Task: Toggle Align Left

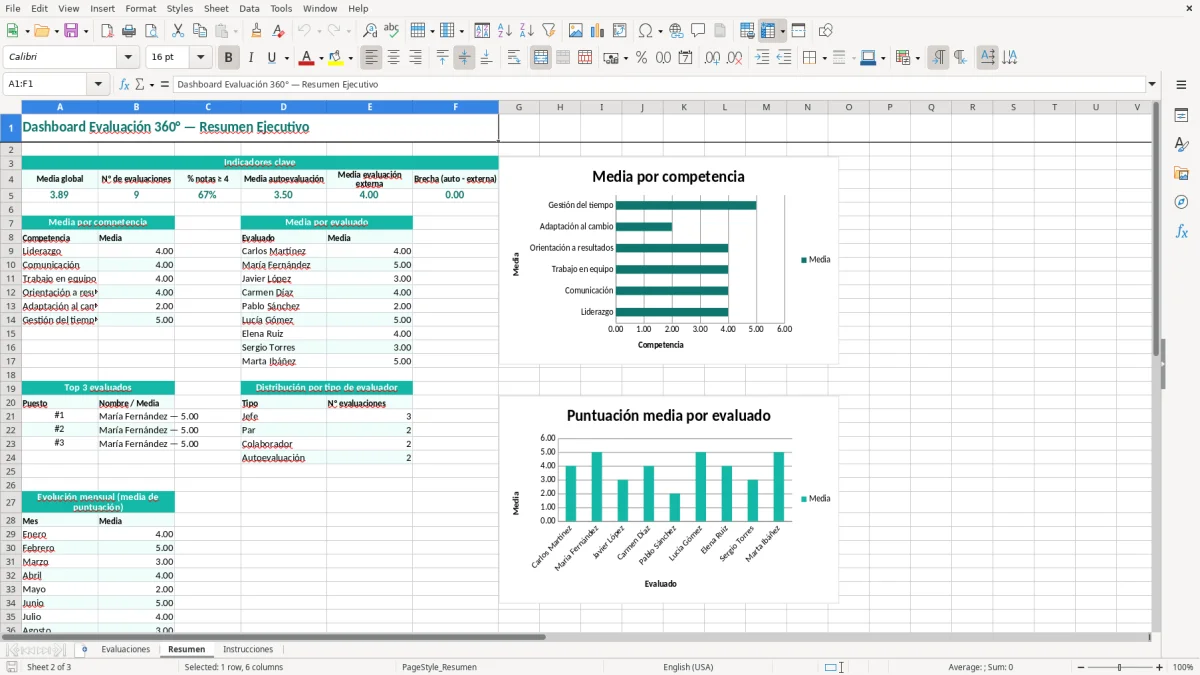Action: [371, 58]
